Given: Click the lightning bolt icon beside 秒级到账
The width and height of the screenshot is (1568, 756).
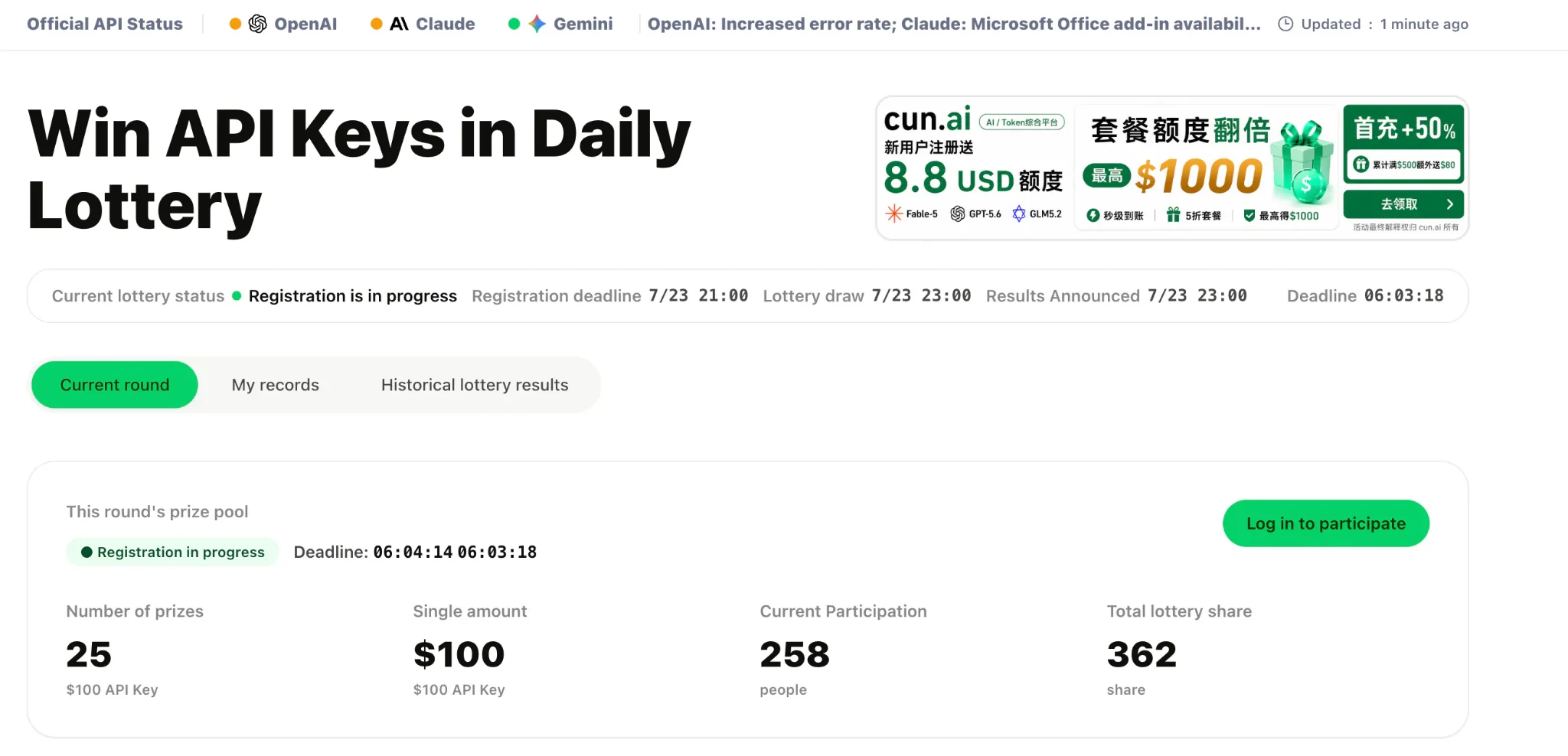Looking at the screenshot, I should tap(1093, 216).
